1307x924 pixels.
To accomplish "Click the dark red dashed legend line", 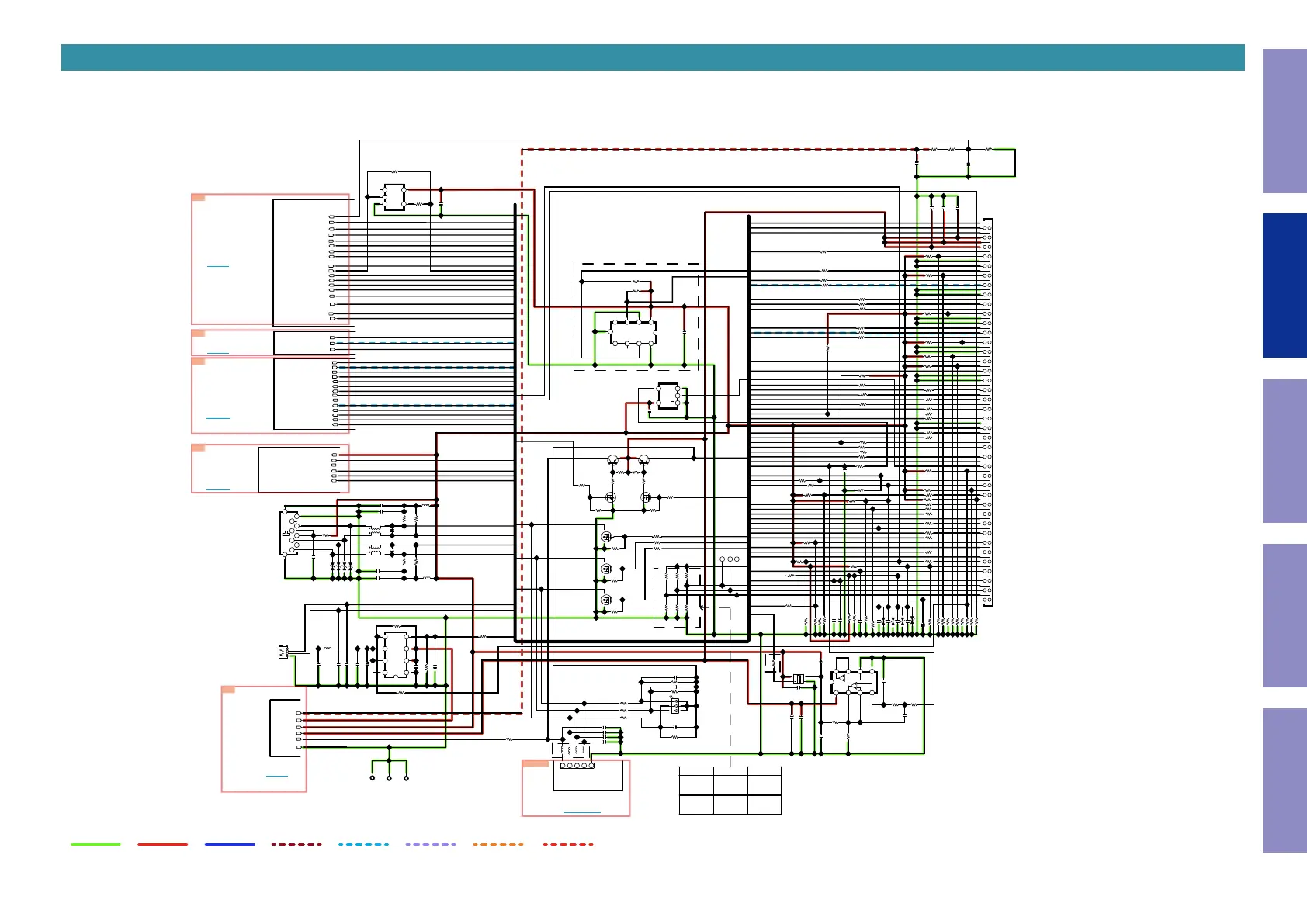I will [296, 844].
